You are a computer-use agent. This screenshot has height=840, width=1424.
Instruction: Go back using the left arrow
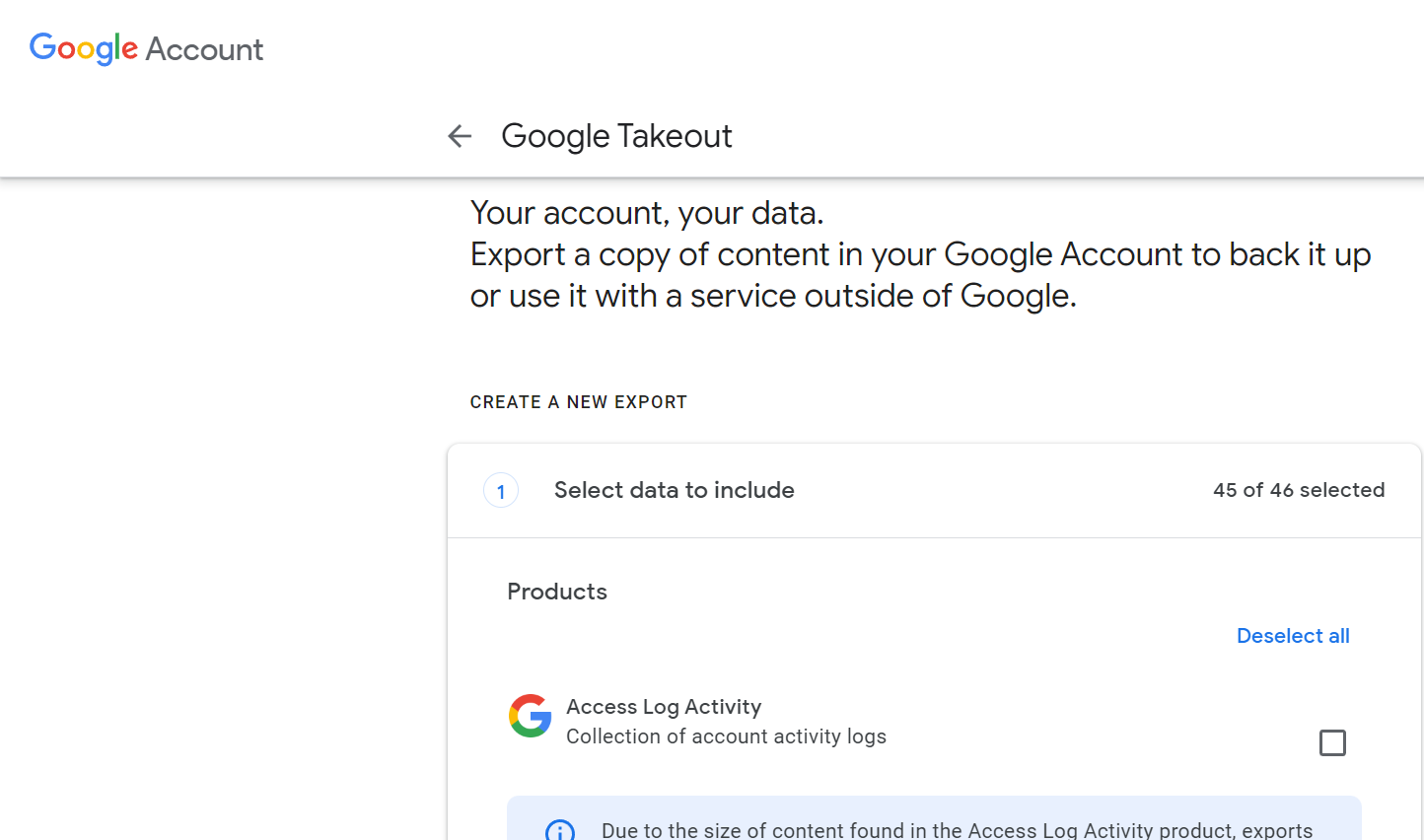click(x=460, y=136)
